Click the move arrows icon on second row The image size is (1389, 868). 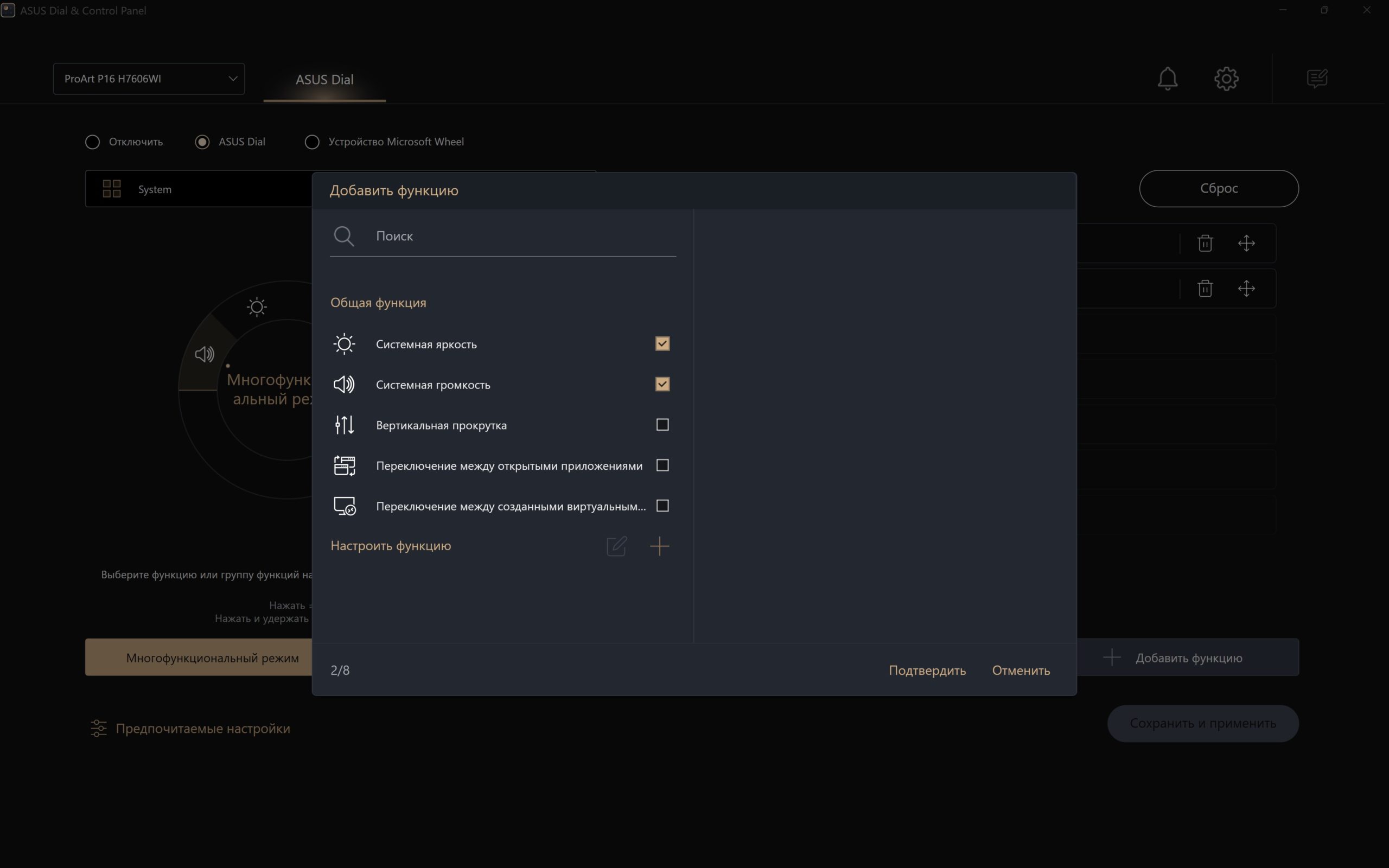(x=1246, y=288)
